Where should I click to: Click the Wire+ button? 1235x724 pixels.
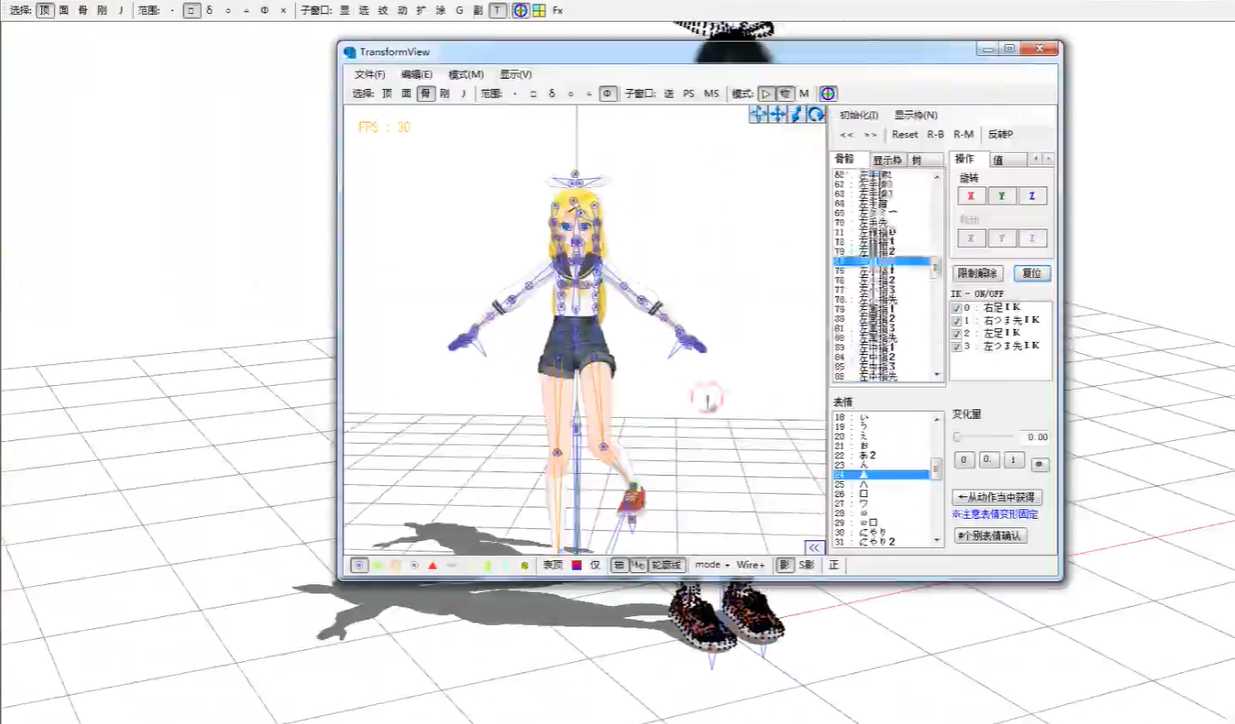751,565
